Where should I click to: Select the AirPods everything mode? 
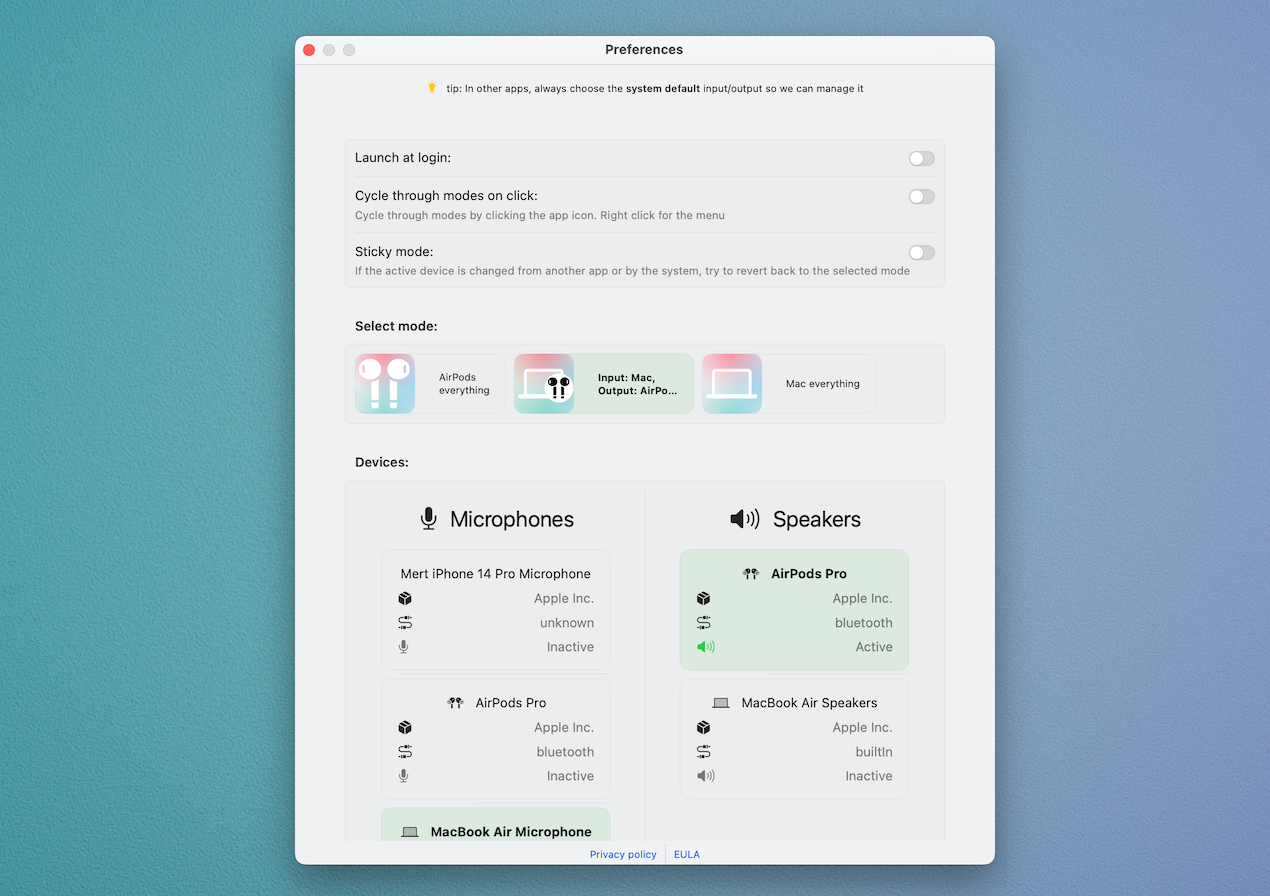click(x=430, y=384)
